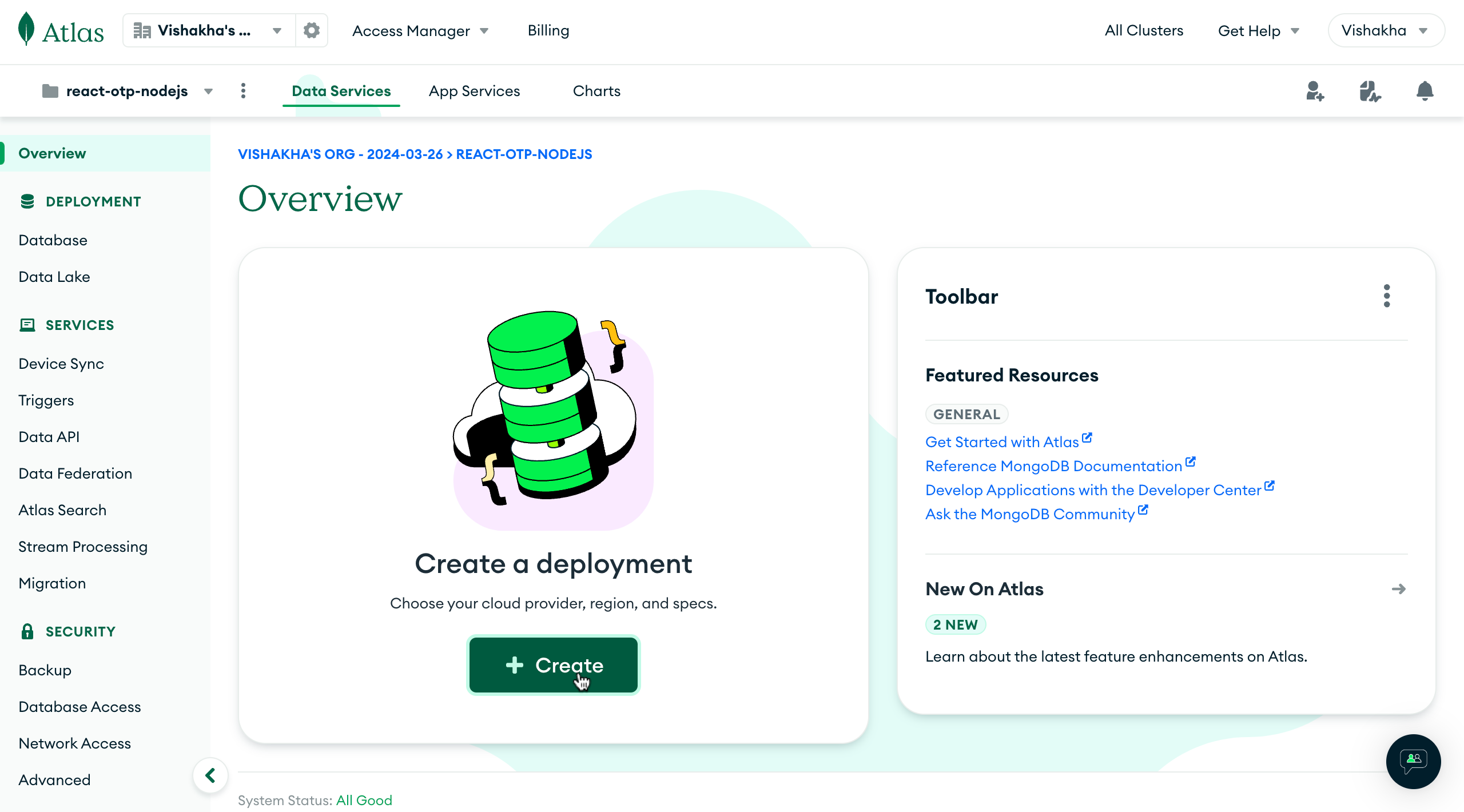Open Get Started with Atlas link
This screenshot has width=1464, height=812.
1002,442
